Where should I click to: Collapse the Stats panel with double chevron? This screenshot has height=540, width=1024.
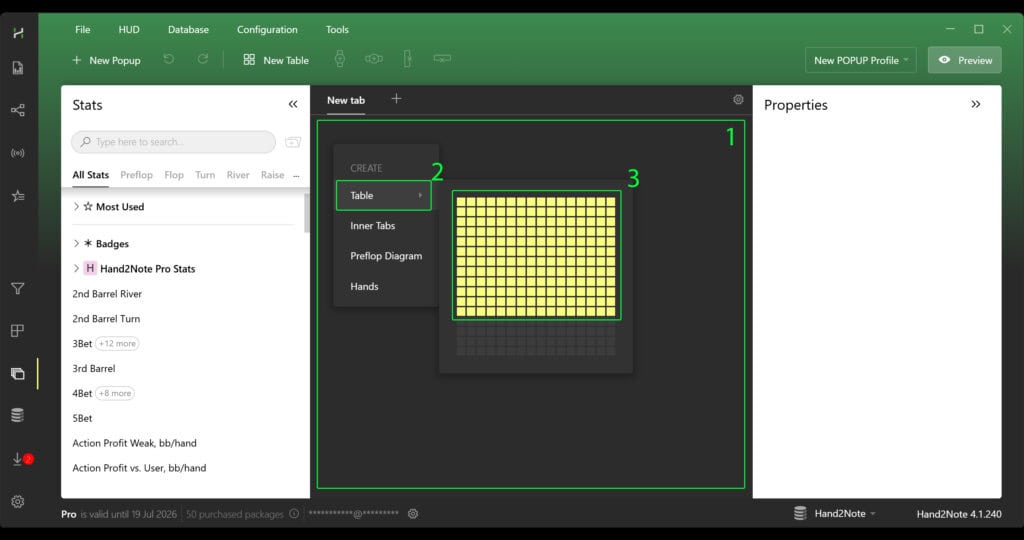click(x=293, y=105)
